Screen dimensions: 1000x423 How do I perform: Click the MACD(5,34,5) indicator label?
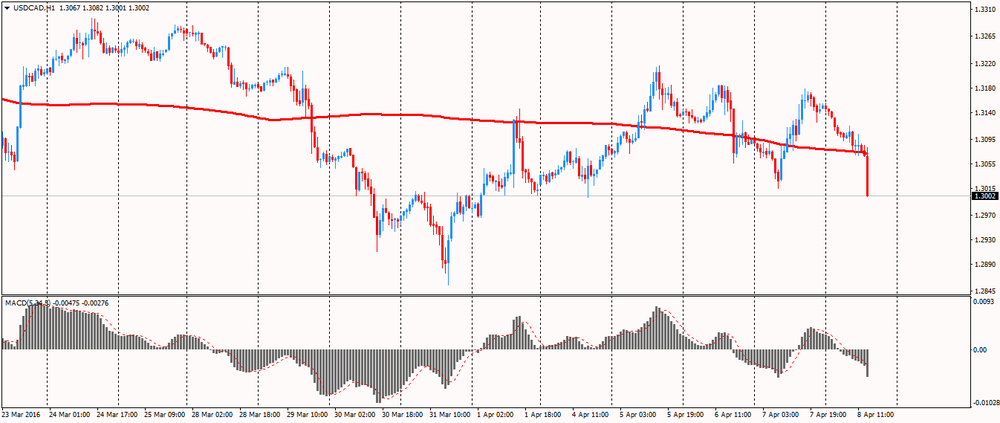(27, 302)
